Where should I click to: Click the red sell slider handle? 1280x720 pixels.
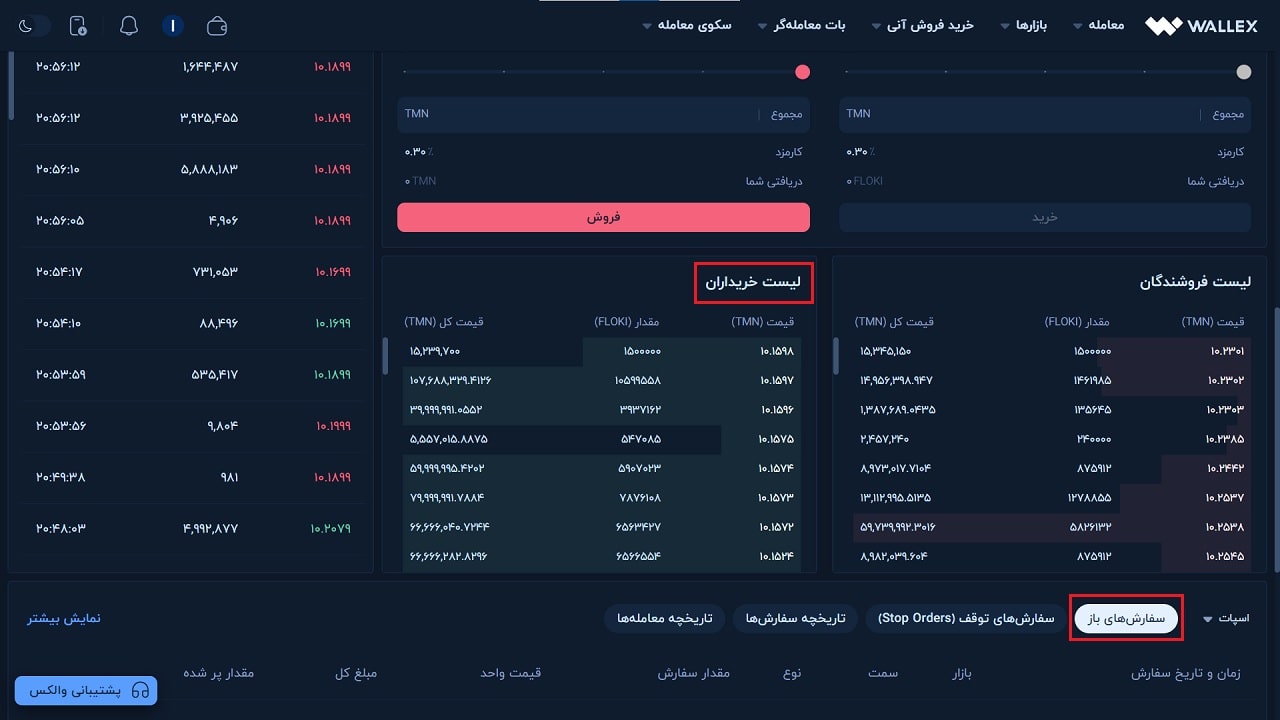[802, 72]
